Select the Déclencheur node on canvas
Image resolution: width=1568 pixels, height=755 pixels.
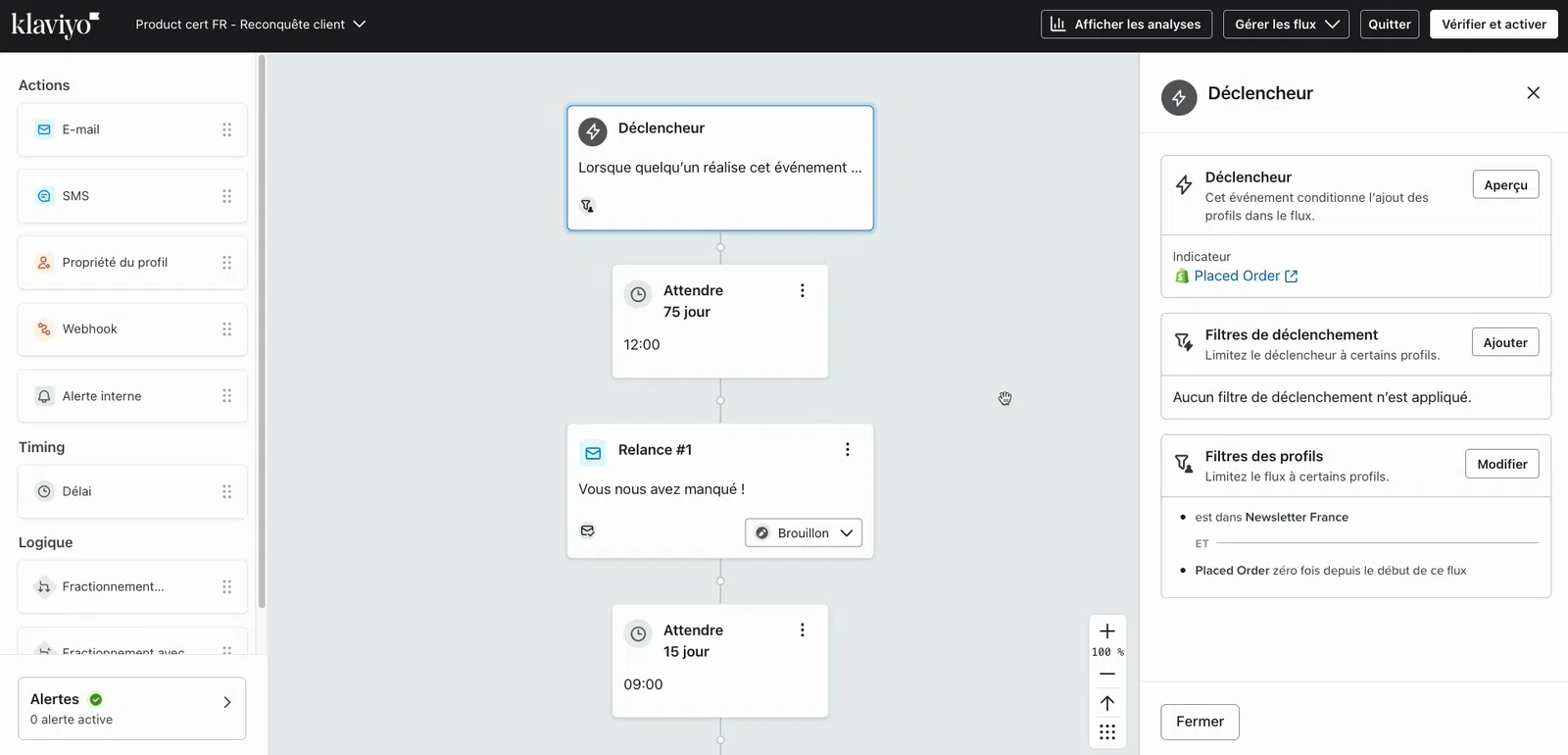[720, 168]
